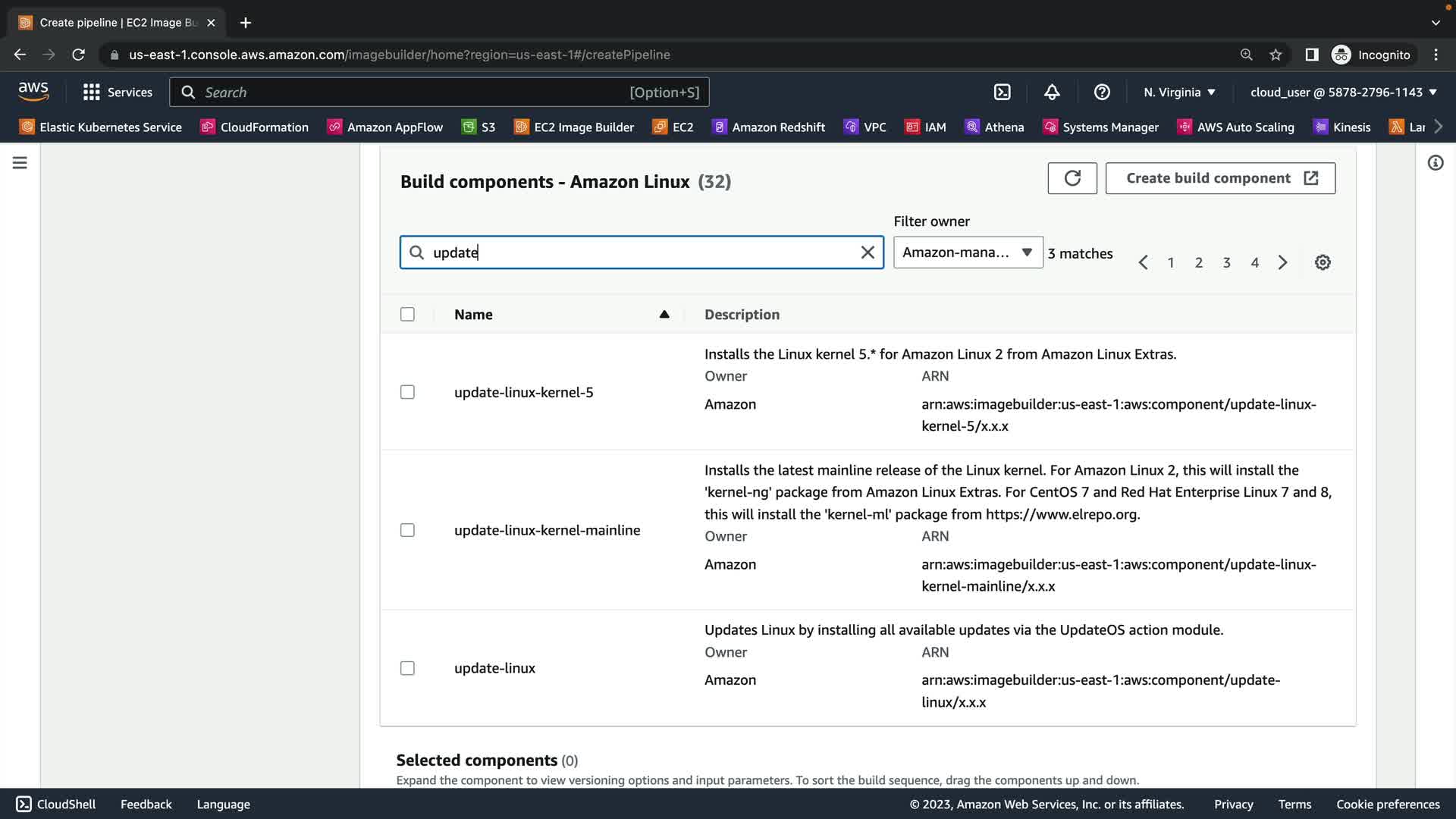Open the AWS help question mark icon
The width and height of the screenshot is (1456, 819).
pos(1102,93)
